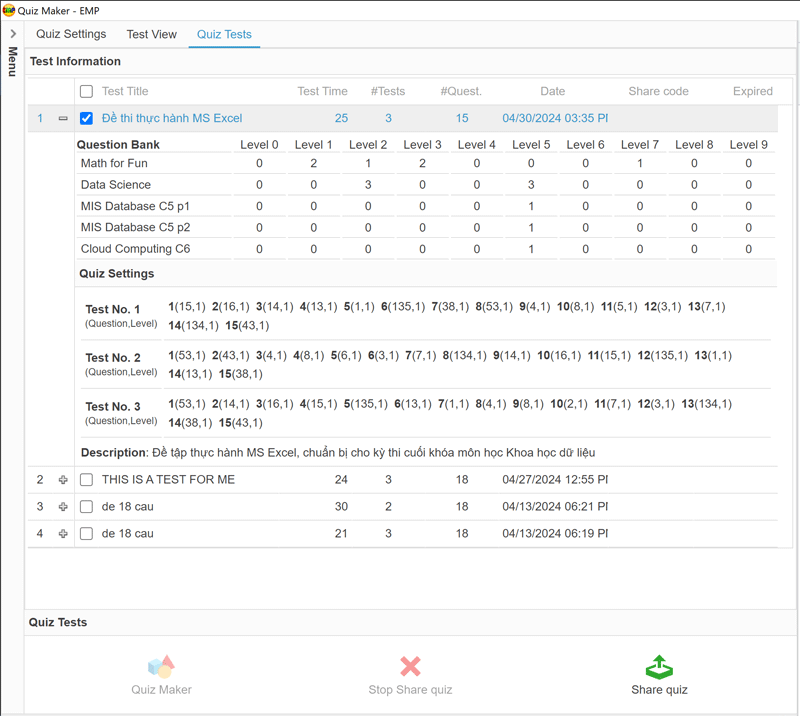Expand row 2 with the plus icon

(x=63, y=480)
